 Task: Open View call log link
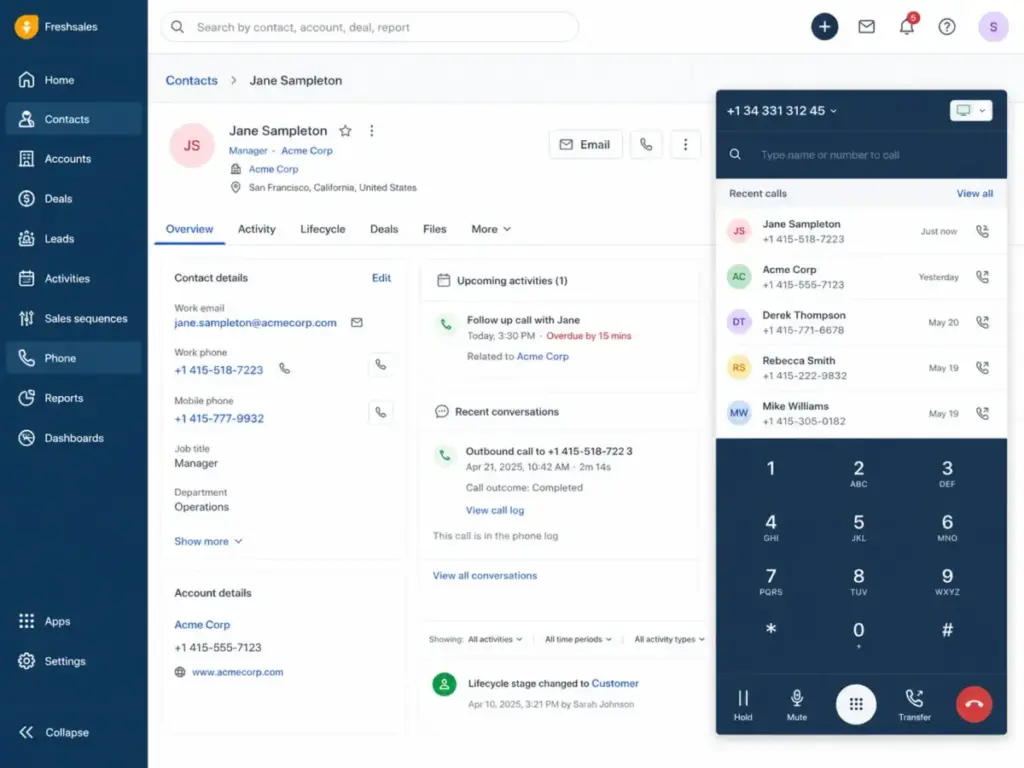tap(494, 510)
